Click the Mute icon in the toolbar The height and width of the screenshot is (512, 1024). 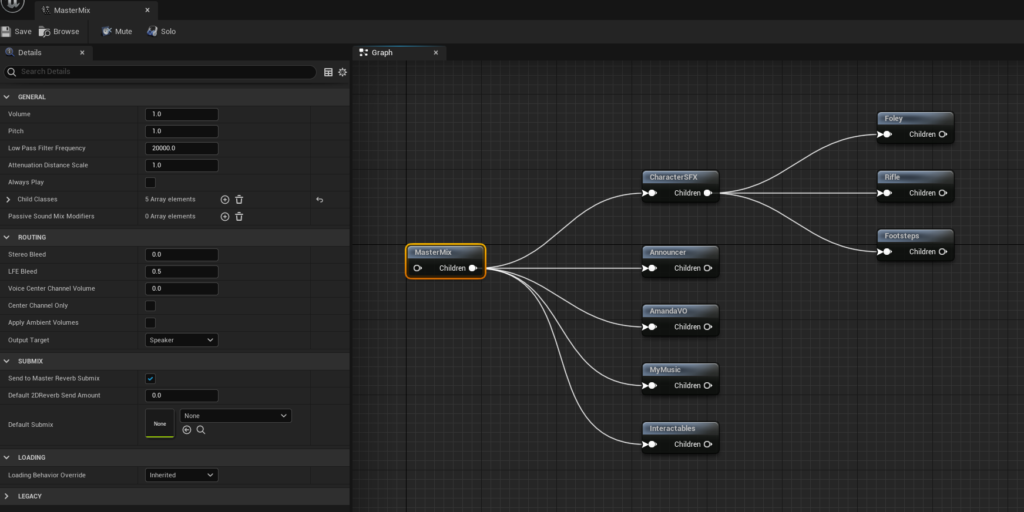pos(107,31)
